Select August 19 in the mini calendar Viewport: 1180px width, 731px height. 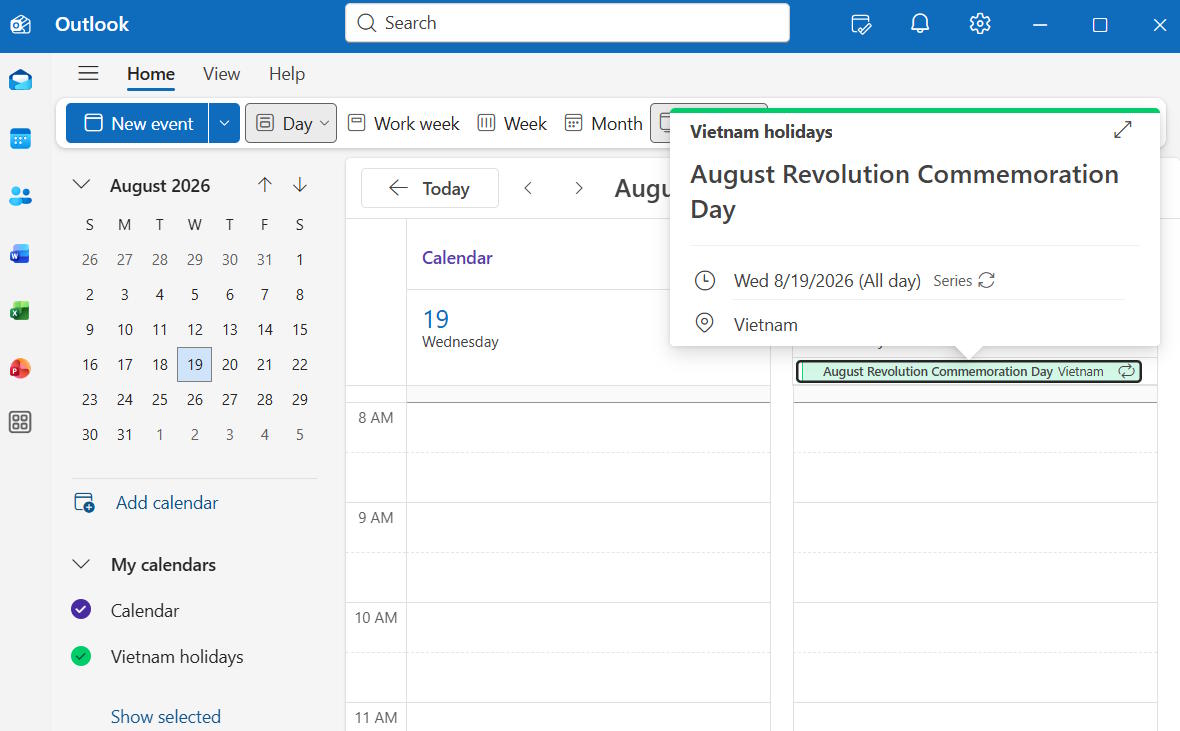pyautogui.click(x=194, y=364)
